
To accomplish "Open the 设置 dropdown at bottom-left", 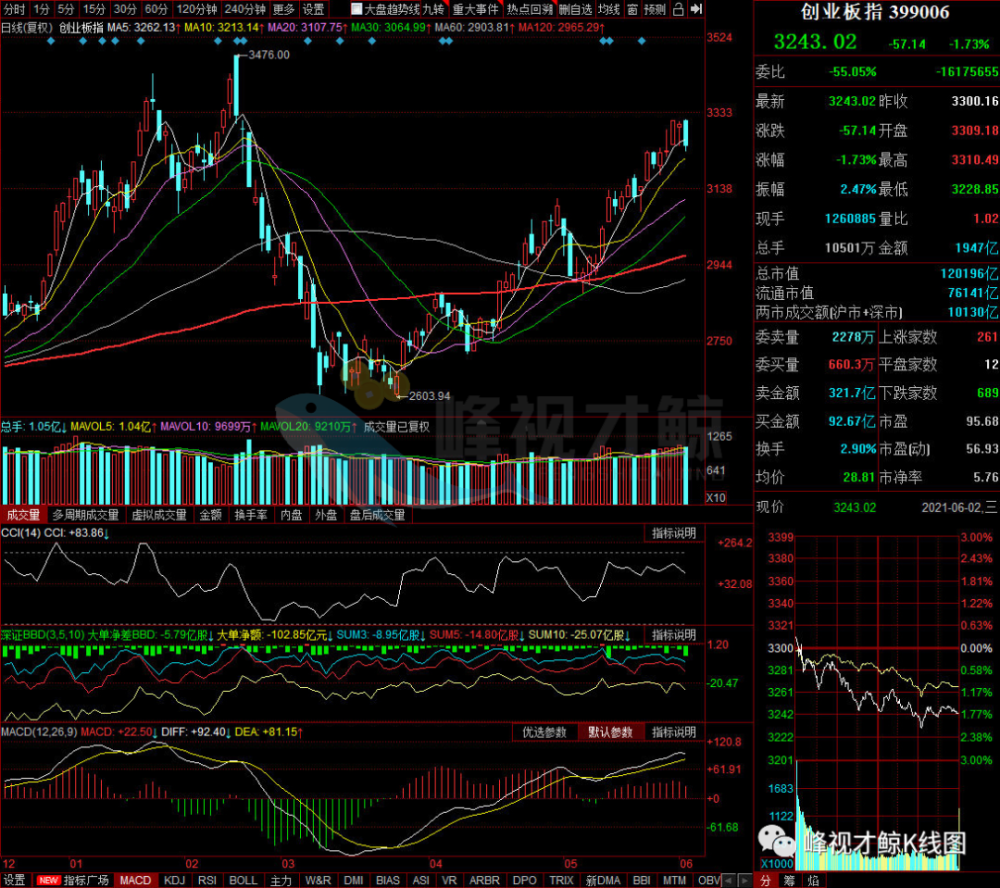I will [x=14, y=880].
